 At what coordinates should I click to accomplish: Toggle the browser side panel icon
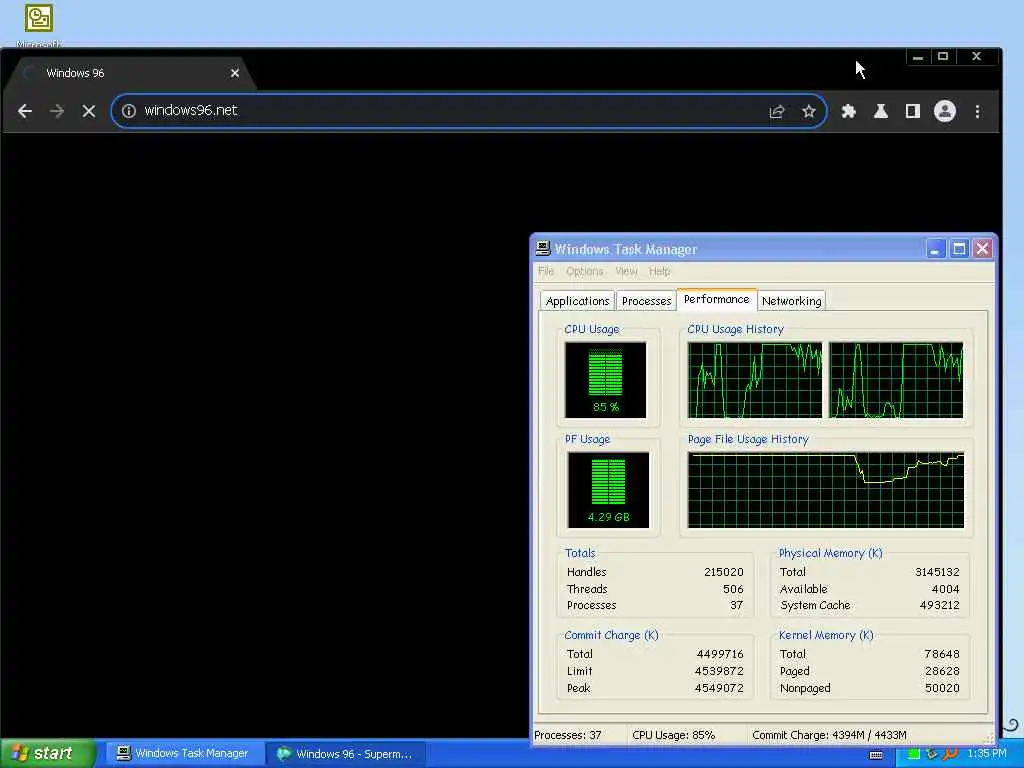pyautogui.click(x=912, y=111)
